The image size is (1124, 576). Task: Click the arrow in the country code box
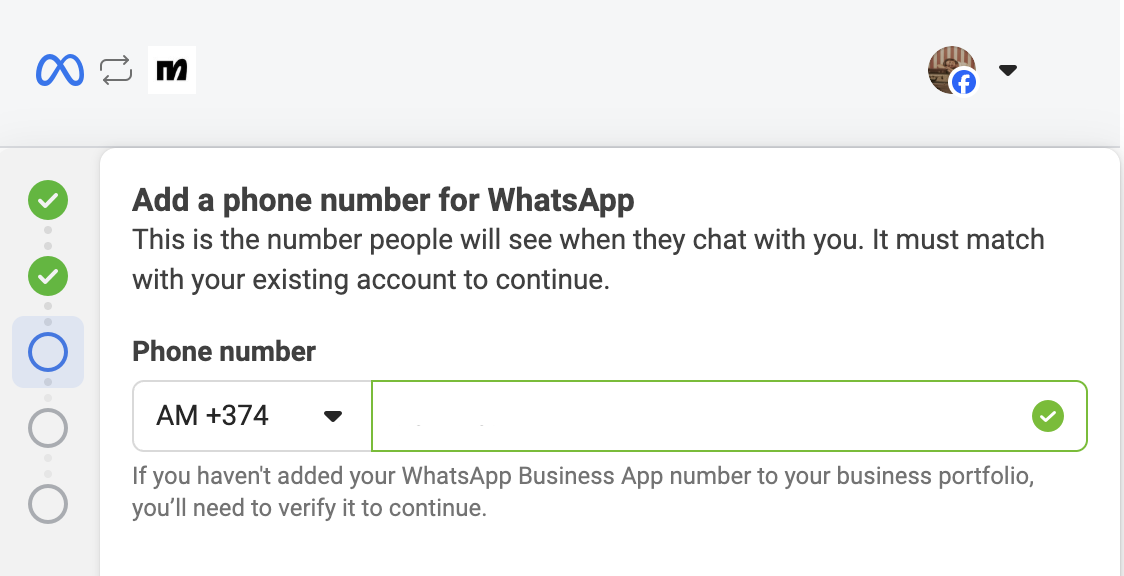coord(333,416)
